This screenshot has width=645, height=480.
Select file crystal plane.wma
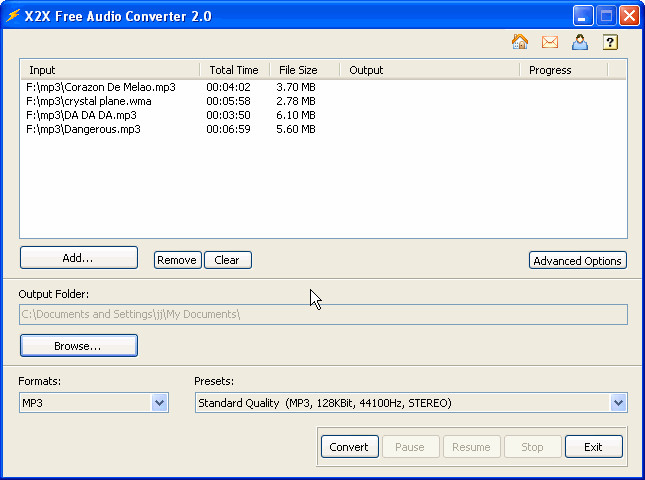pos(89,101)
